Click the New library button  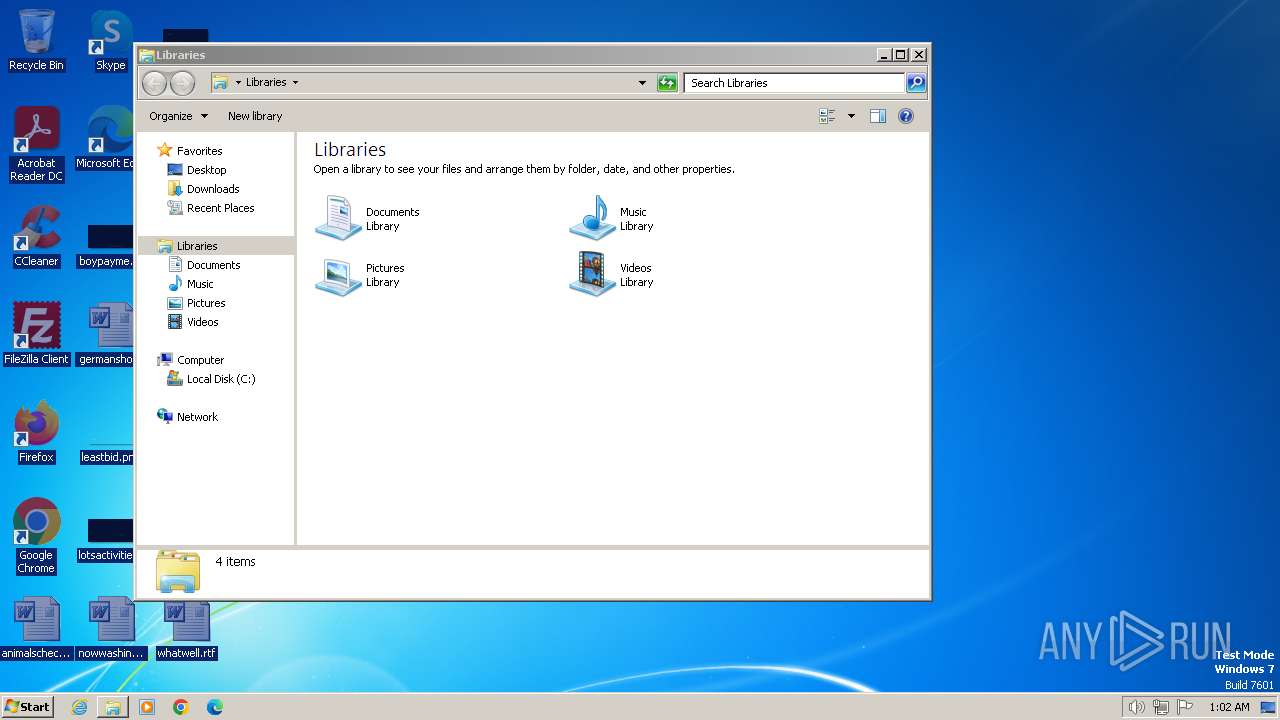pyautogui.click(x=255, y=116)
